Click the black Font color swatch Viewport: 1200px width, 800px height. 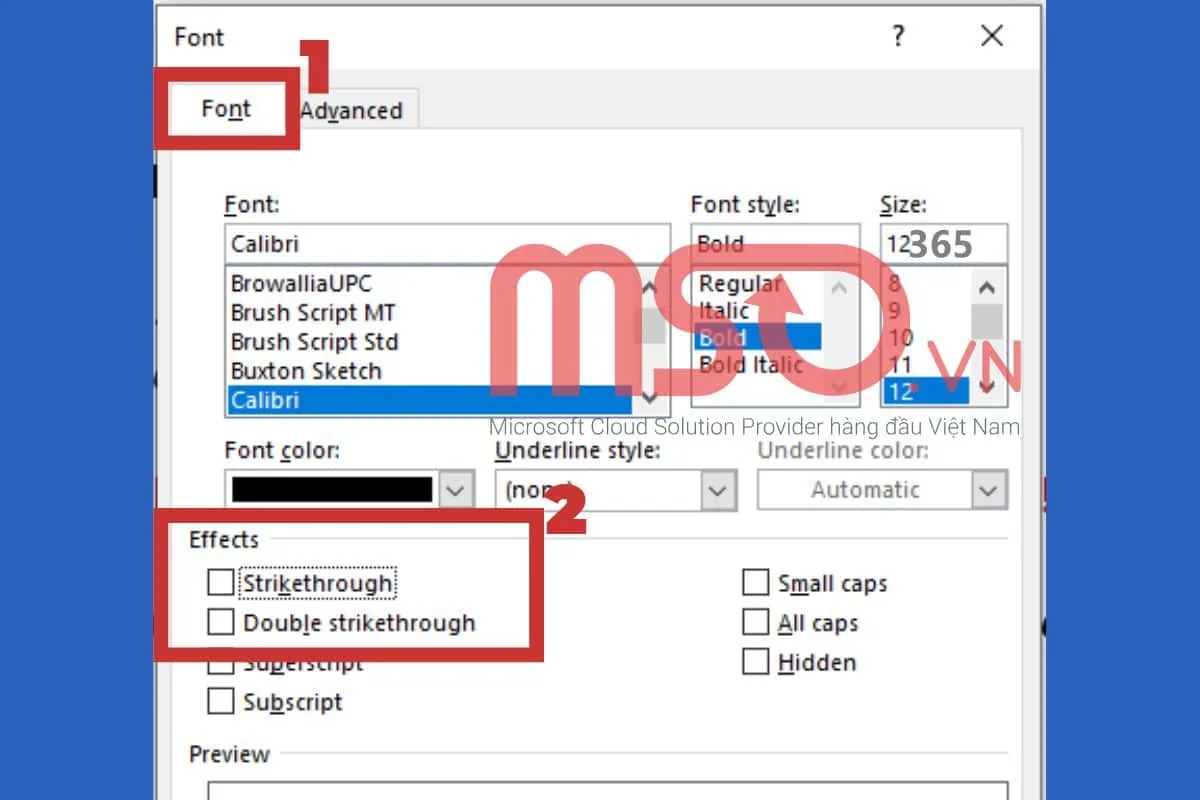332,490
